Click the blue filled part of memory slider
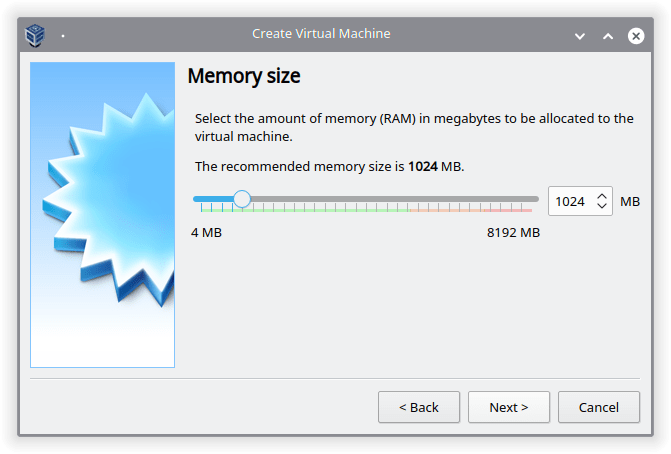The width and height of the screenshot is (671, 454). [x=213, y=199]
